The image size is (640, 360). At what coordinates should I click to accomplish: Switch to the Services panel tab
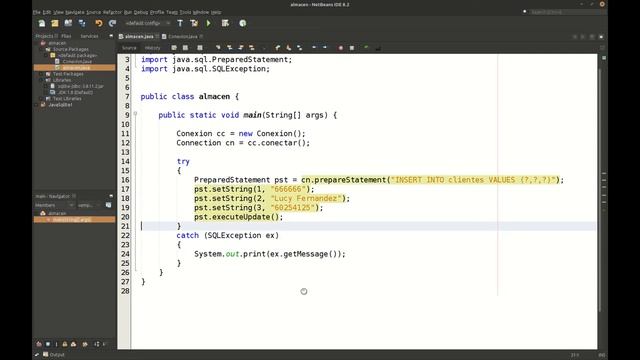pos(89,36)
